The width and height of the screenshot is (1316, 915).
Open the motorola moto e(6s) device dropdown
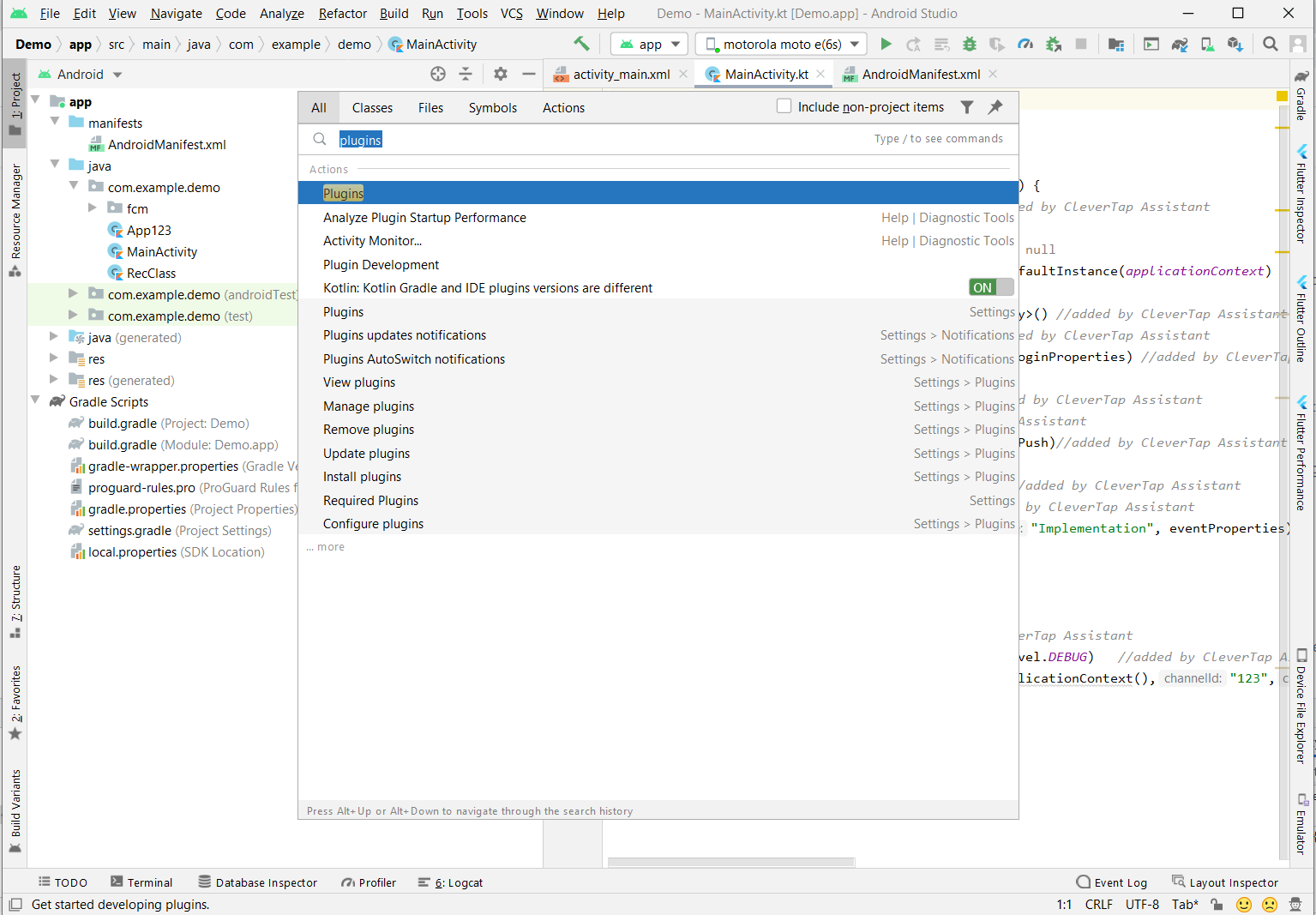click(781, 44)
